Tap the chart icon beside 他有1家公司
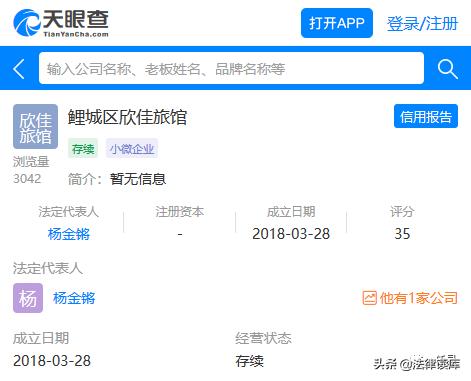The height and width of the screenshot is (381, 471). tap(369, 297)
